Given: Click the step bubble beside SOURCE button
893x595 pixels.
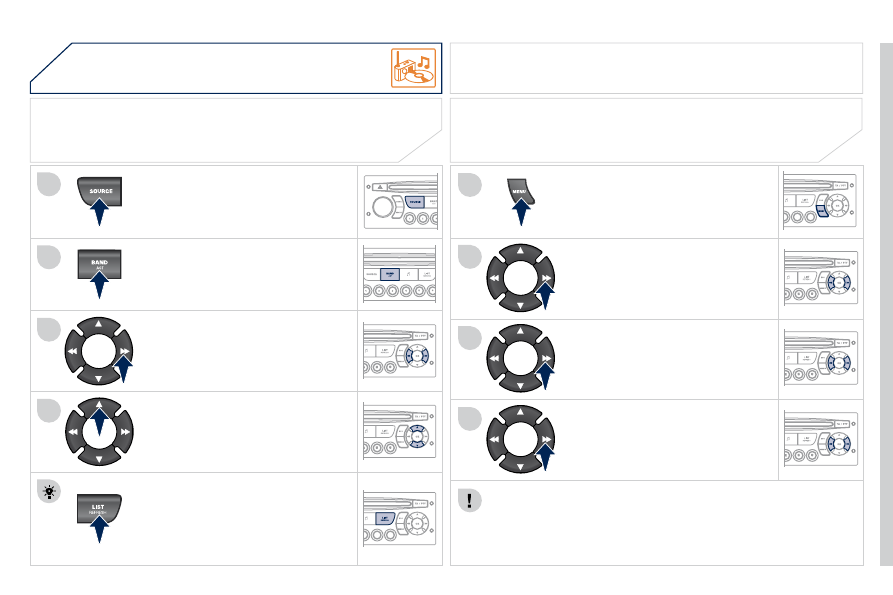Looking at the screenshot, I should (49, 184).
